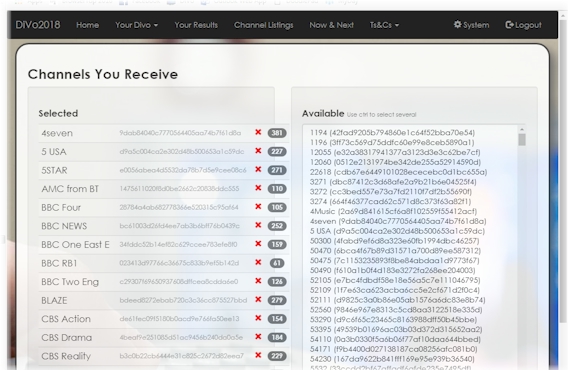
Task: Delete BBC NEWS from selected channels
Action: point(258,225)
